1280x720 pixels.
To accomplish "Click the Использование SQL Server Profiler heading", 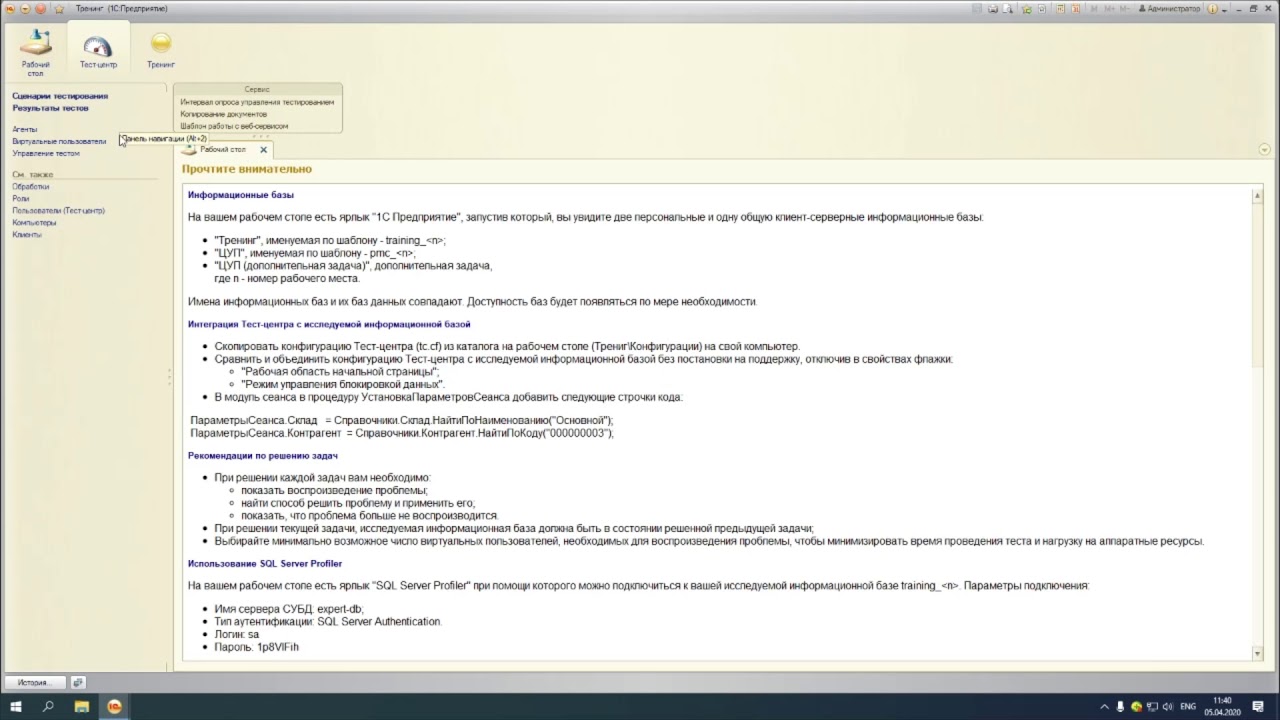I will pyautogui.click(x=265, y=564).
